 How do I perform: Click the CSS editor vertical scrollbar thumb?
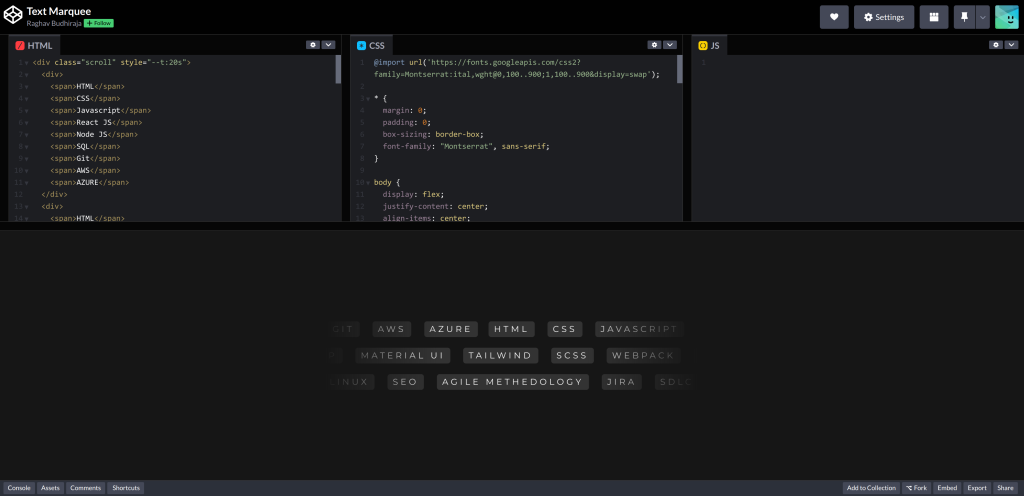(680, 69)
